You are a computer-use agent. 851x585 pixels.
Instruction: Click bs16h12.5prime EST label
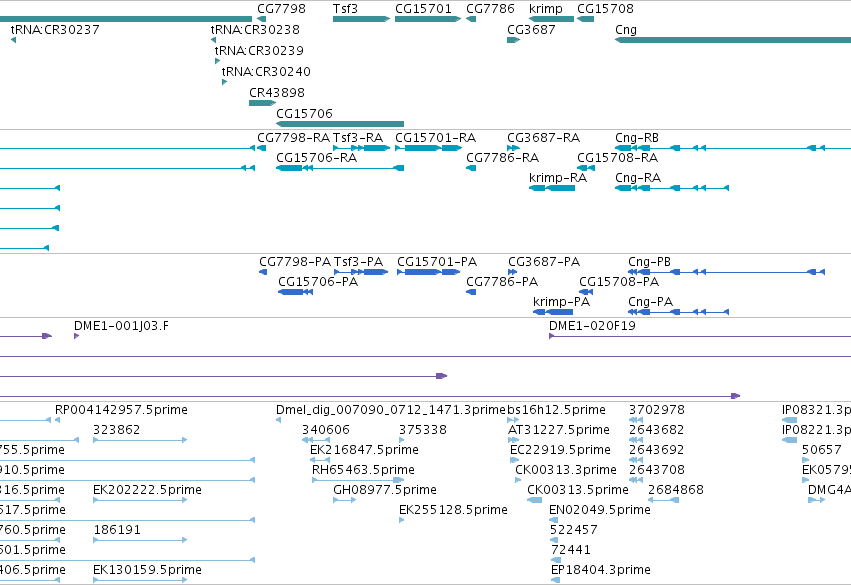556,410
